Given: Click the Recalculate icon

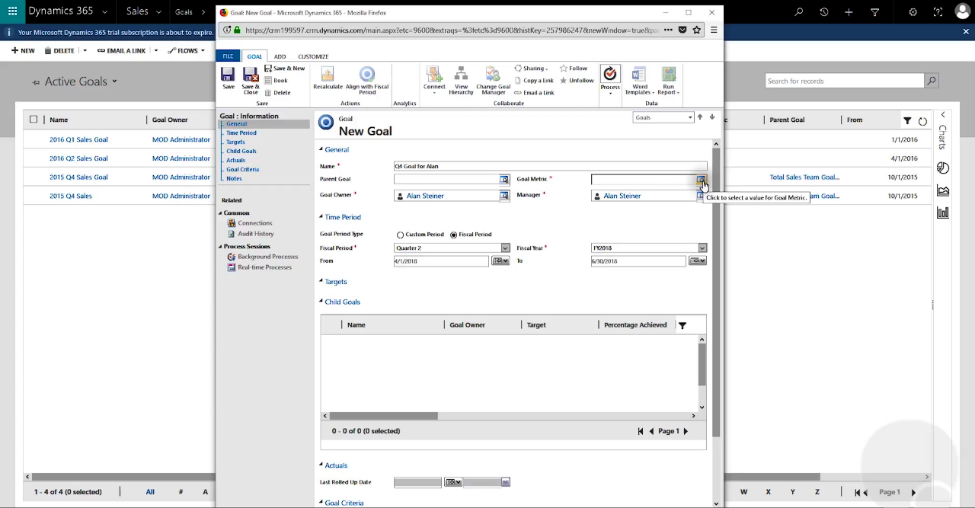Looking at the screenshot, I should point(328,74).
